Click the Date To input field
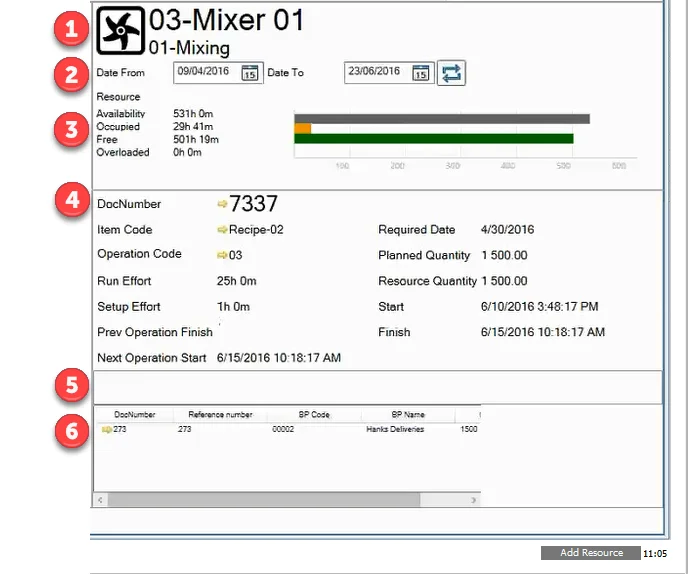Viewport: 688px width, 574px height. (376, 72)
